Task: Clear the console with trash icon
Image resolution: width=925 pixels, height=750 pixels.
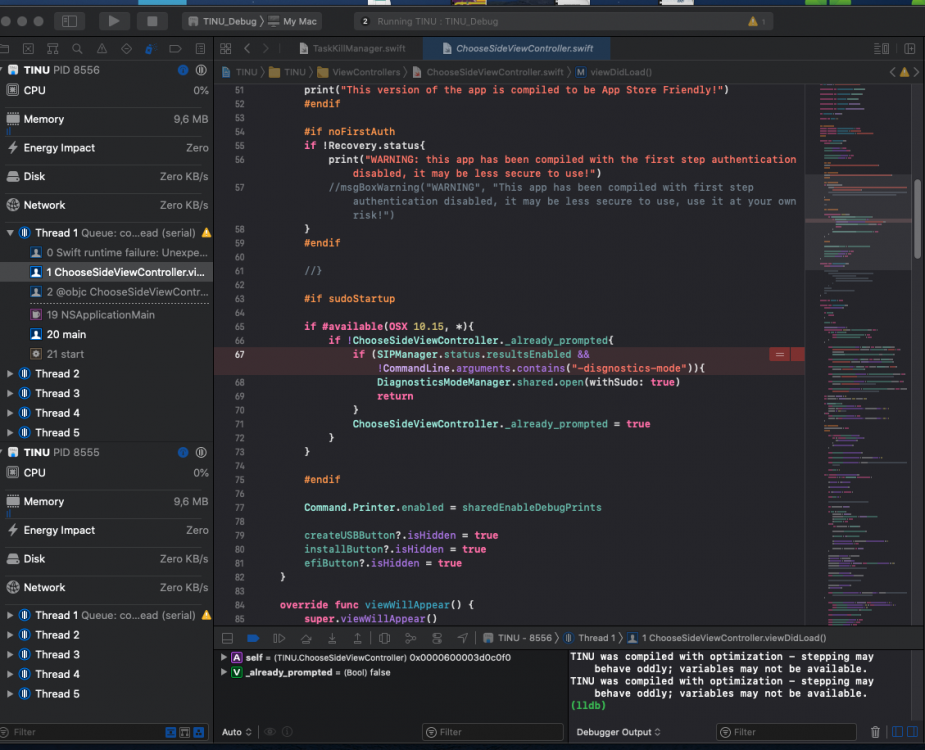Action: tap(875, 732)
